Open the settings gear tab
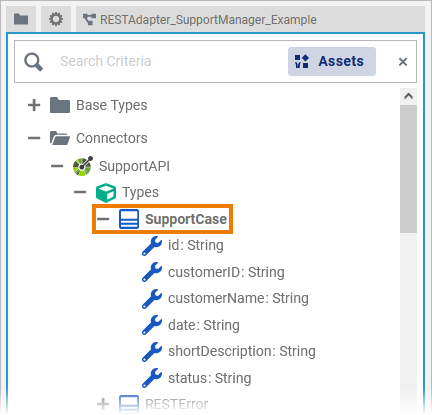Image resolution: width=432 pixels, height=415 pixels. (x=56, y=19)
